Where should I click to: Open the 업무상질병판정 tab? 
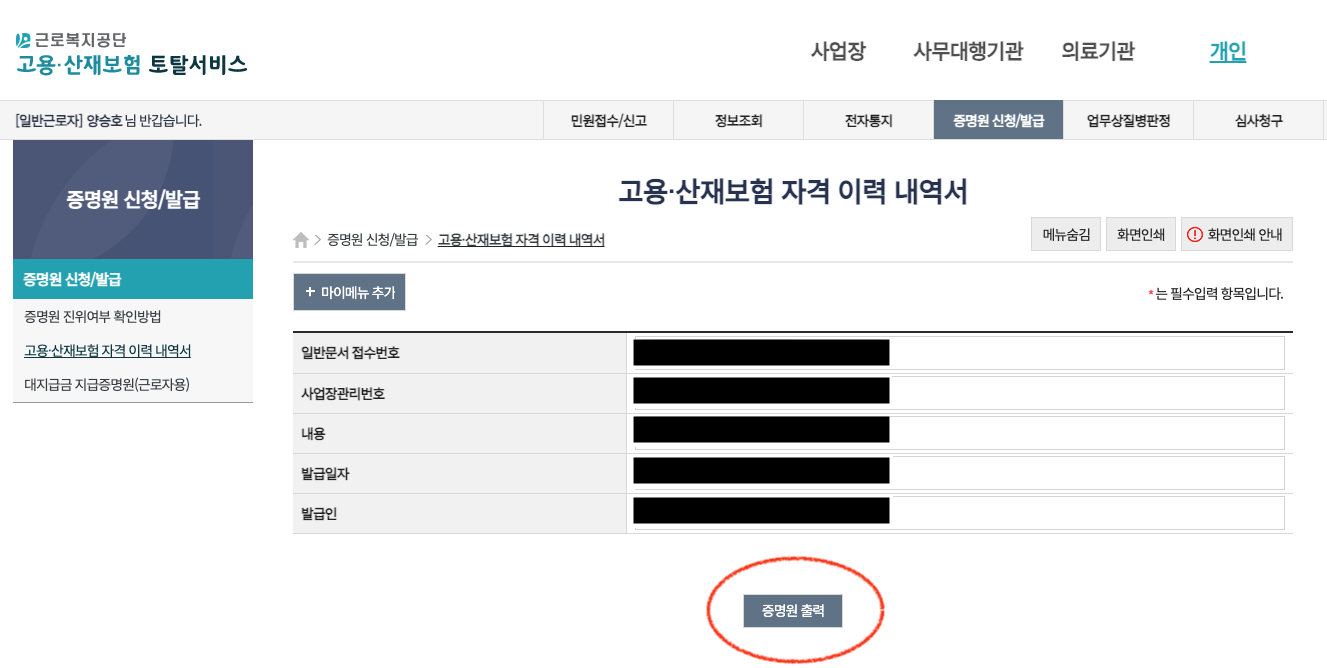(x=1128, y=119)
